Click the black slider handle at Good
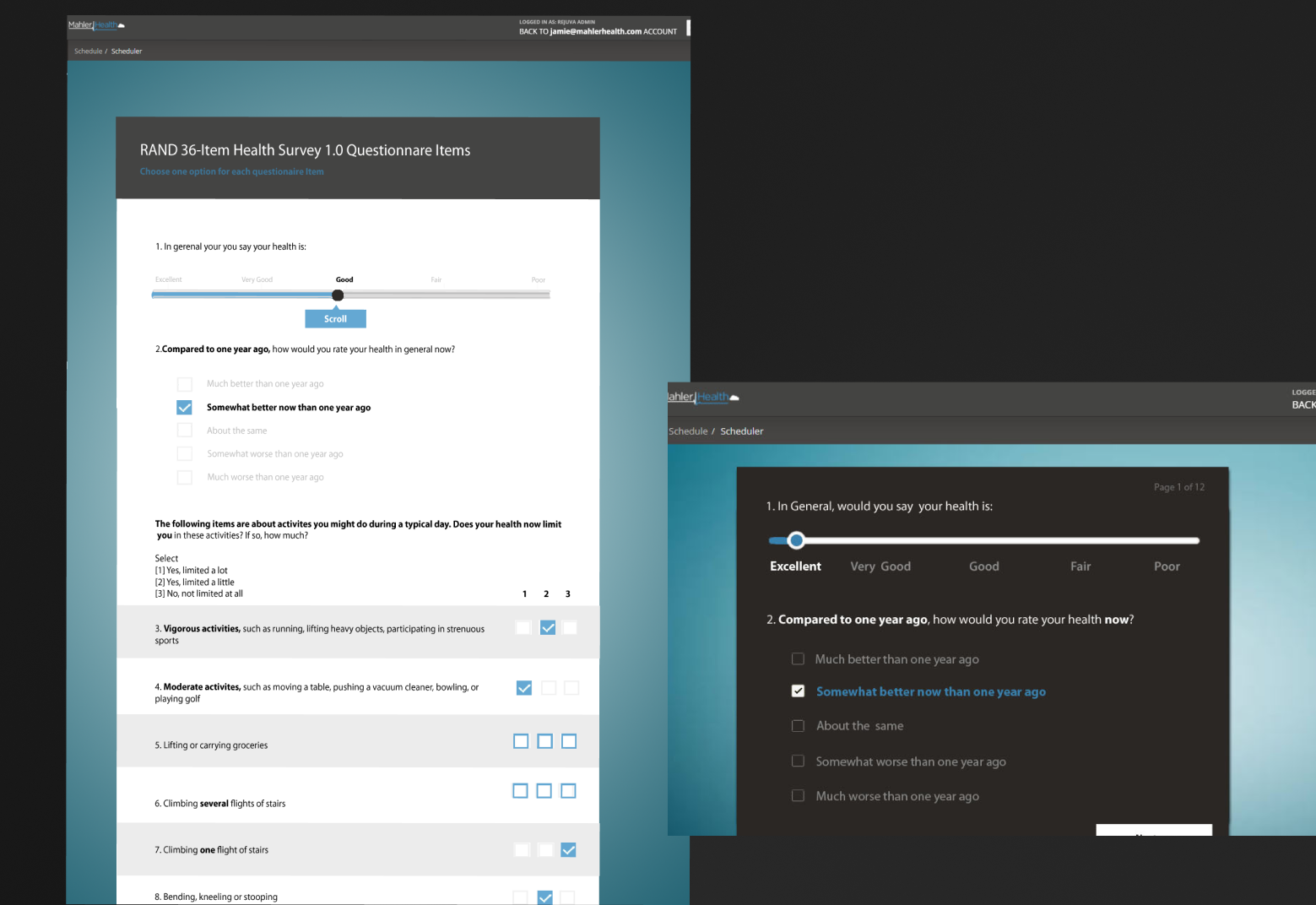 (x=338, y=295)
